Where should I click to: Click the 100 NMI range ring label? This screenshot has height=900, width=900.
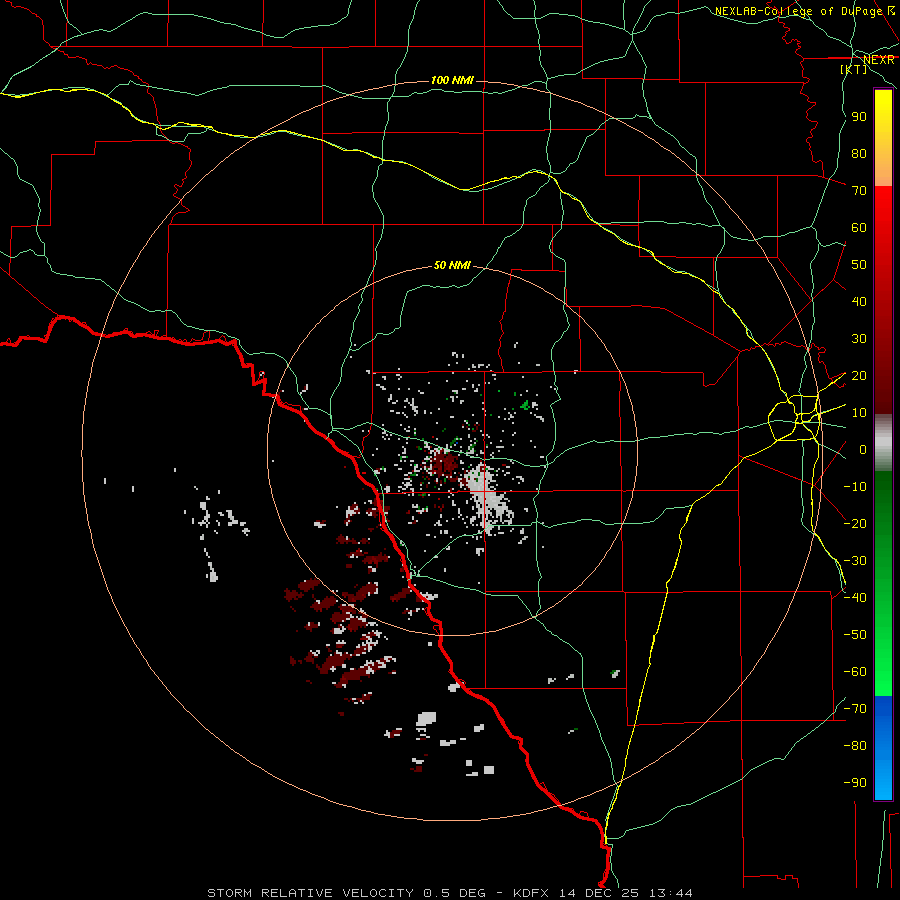point(452,80)
